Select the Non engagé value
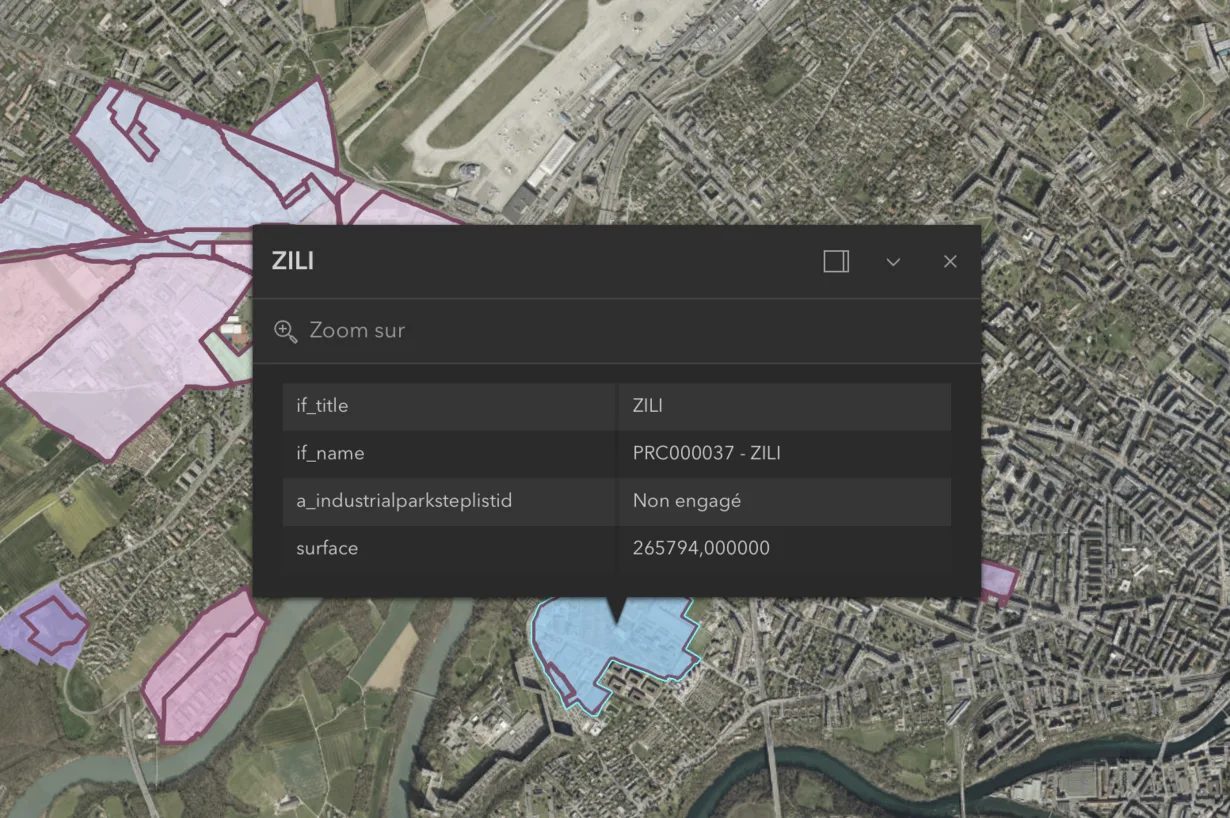Image resolution: width=1230 pixels, height=818 pixels. [686, 501]
